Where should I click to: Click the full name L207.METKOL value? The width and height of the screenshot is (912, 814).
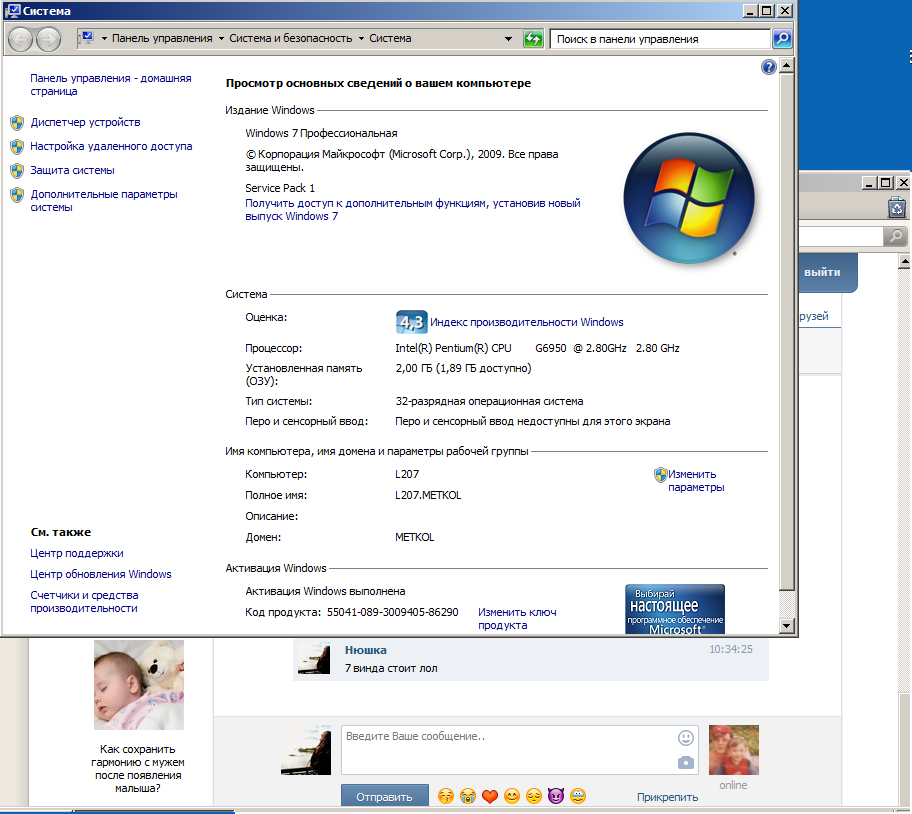(x=428, y=495)
